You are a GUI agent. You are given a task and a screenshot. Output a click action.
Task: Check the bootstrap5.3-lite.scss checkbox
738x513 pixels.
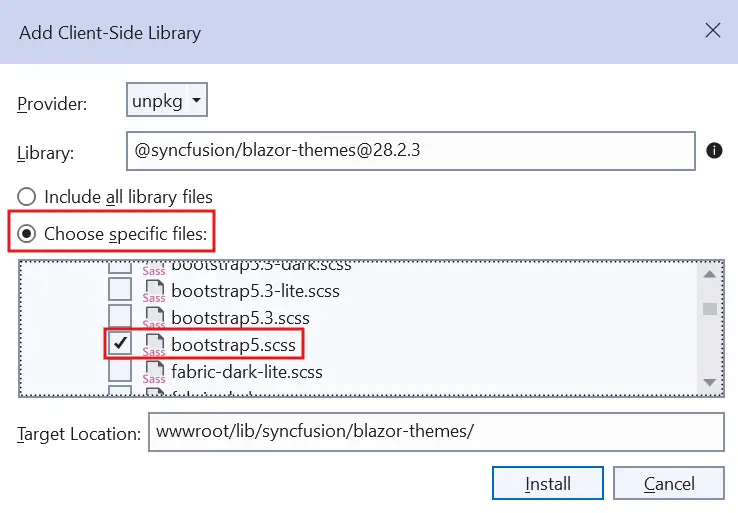(120, 291)
